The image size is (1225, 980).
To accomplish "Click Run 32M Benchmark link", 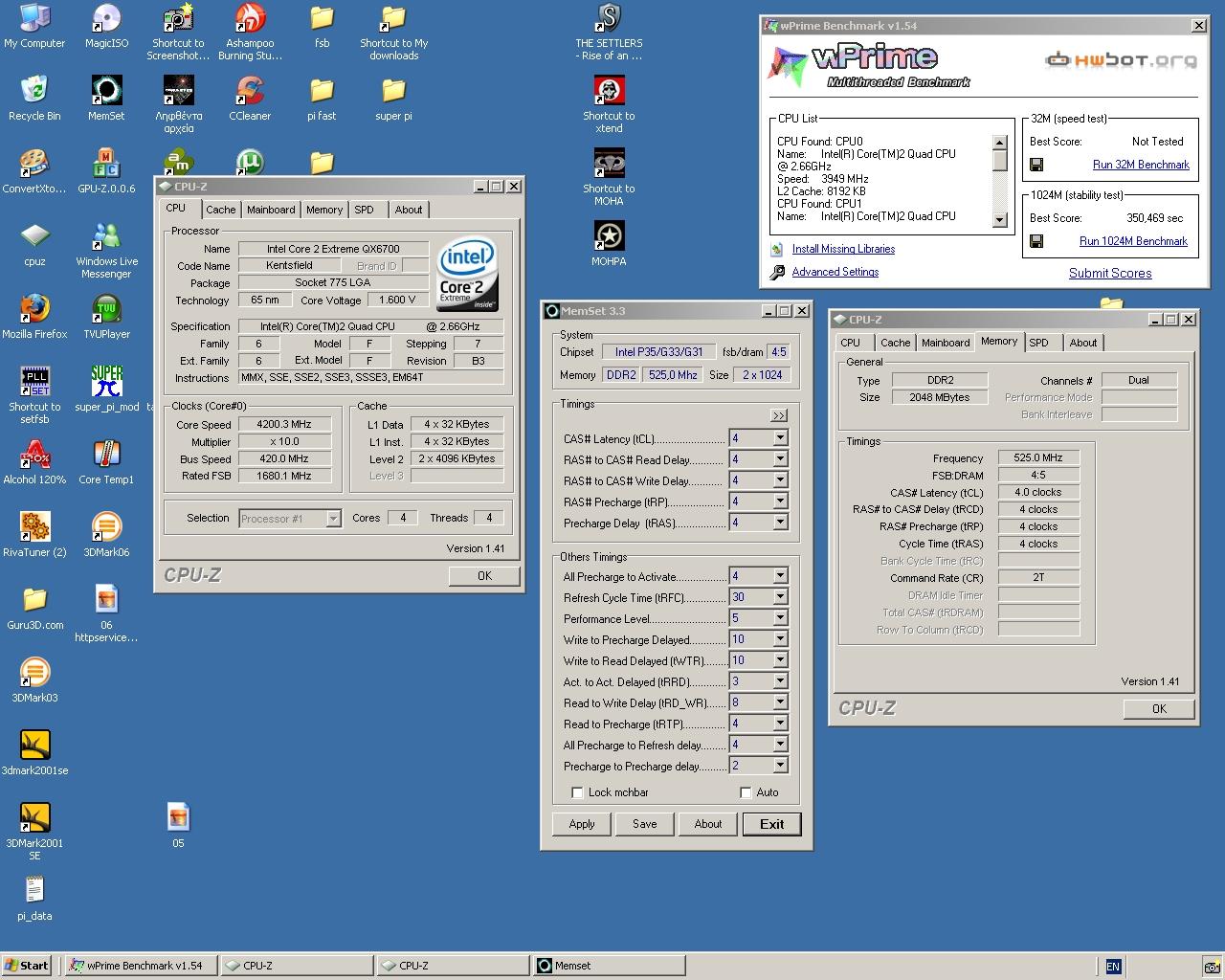I will pos(1141,165).
